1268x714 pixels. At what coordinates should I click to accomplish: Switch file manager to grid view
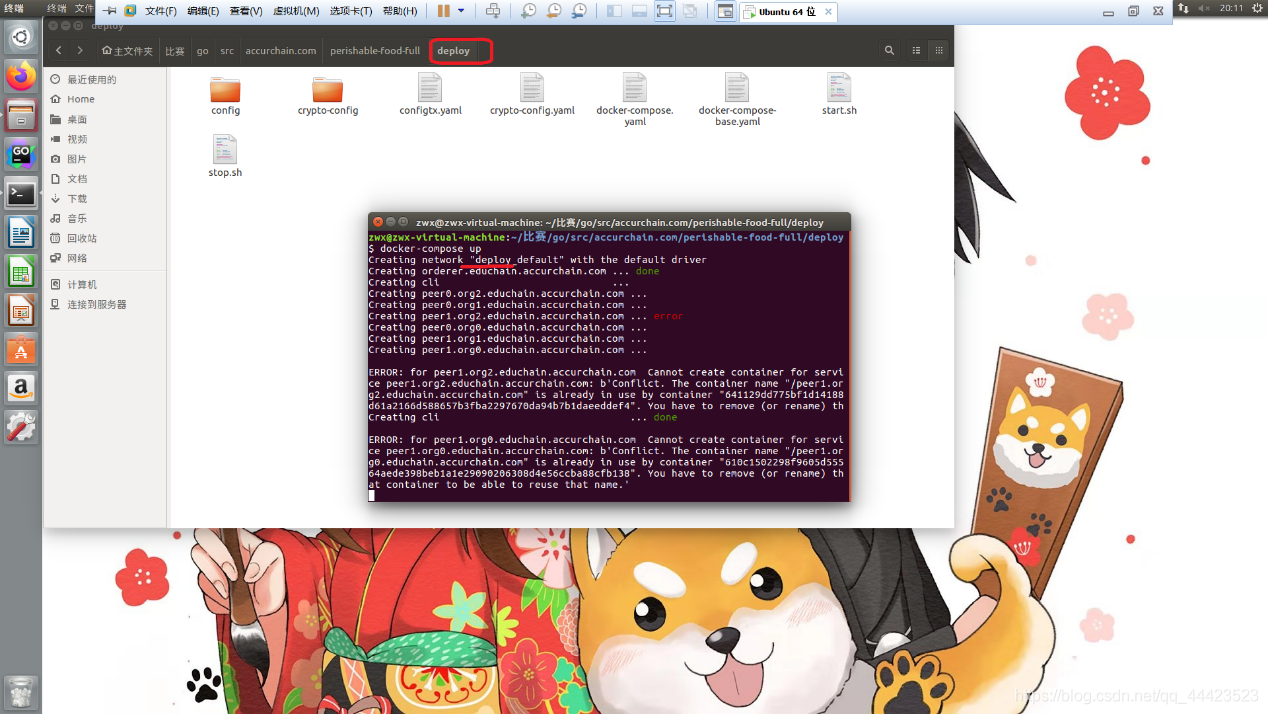tap(939, 50)
